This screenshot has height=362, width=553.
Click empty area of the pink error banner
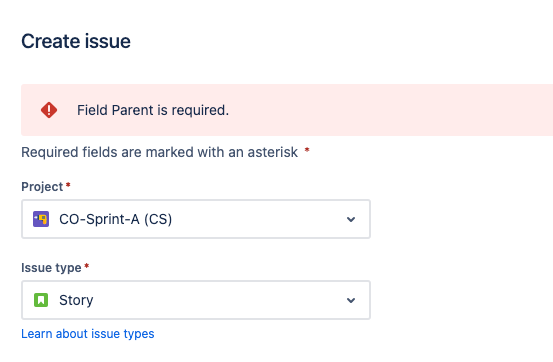tap(388, 110)
